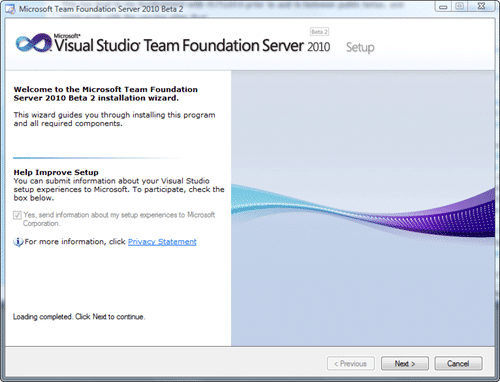Toggle the send setup experiences checkbox
This screenshot has width=500, height=382.
pyautogui.click(x=17, y=215)
